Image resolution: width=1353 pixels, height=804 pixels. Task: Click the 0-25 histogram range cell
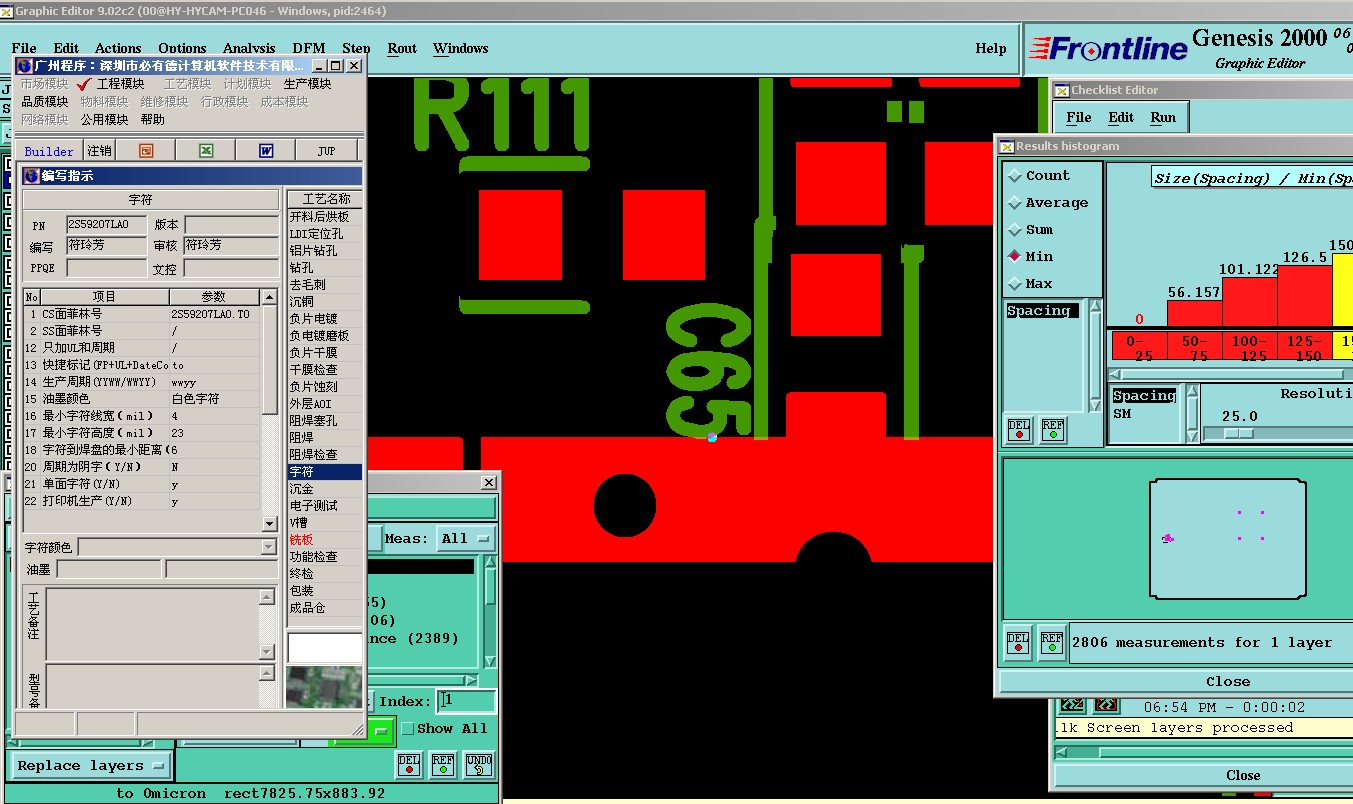[x=1138, y=346]
